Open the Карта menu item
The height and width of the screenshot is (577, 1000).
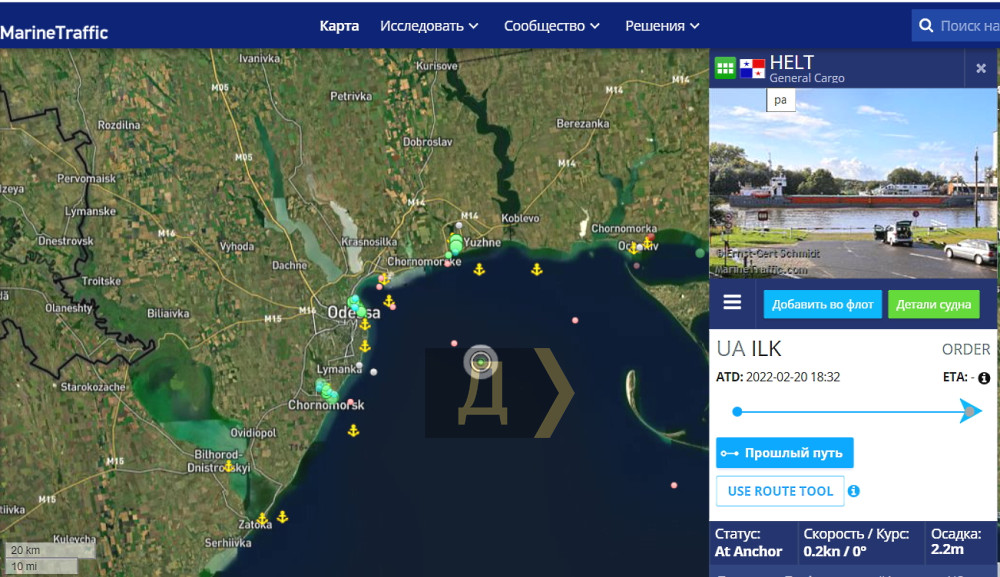339,26
